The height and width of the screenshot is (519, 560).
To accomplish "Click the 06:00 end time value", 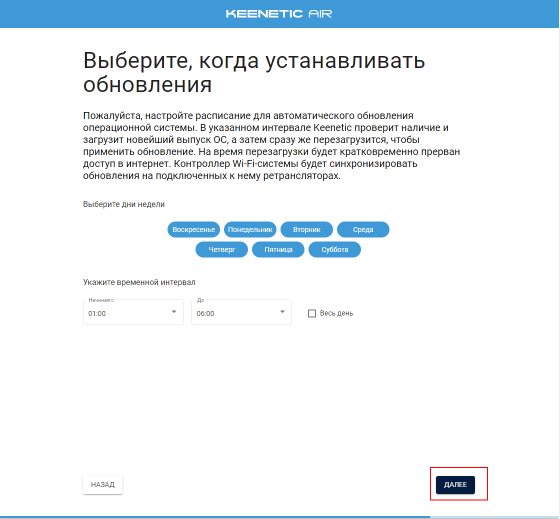I will pos(205,314).
